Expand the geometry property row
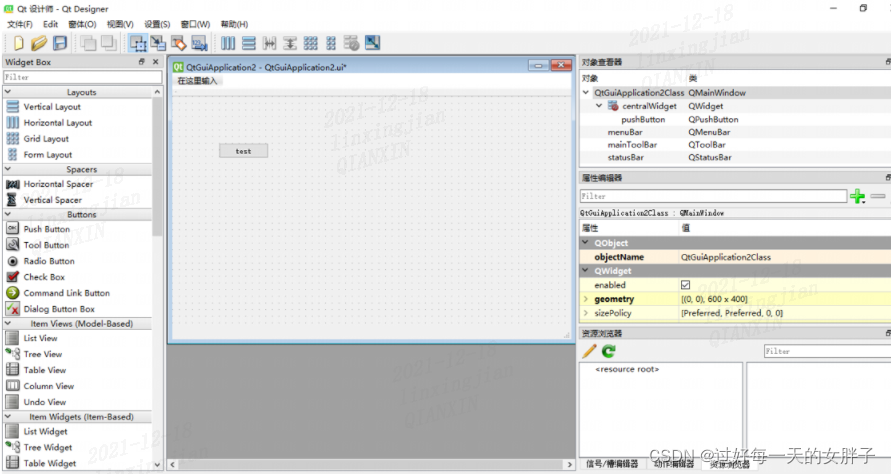This screenshot has height=474, width=891. click(x=586, y=299)
